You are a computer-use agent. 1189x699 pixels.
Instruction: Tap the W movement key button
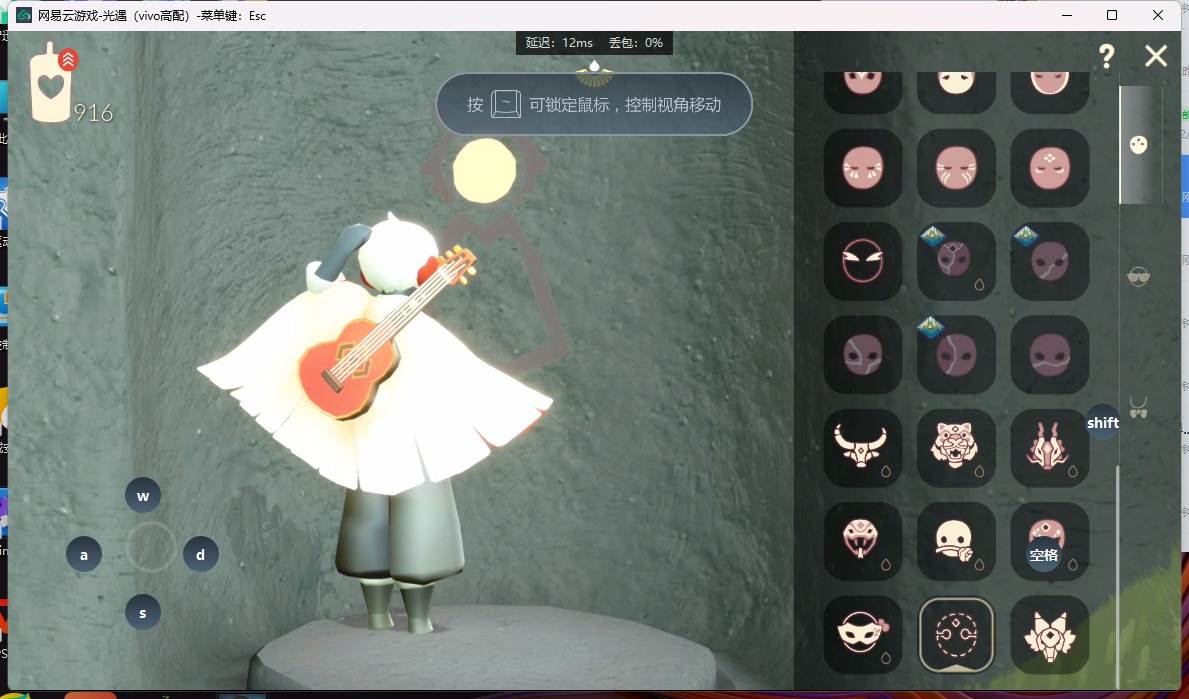[143, 496]
